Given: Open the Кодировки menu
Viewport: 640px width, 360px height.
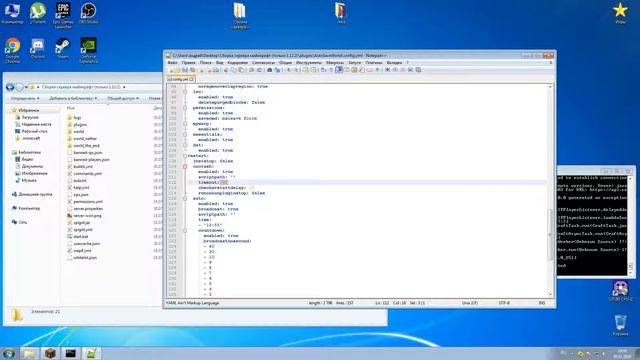Looking at the screenshot, I should point(238,63).
